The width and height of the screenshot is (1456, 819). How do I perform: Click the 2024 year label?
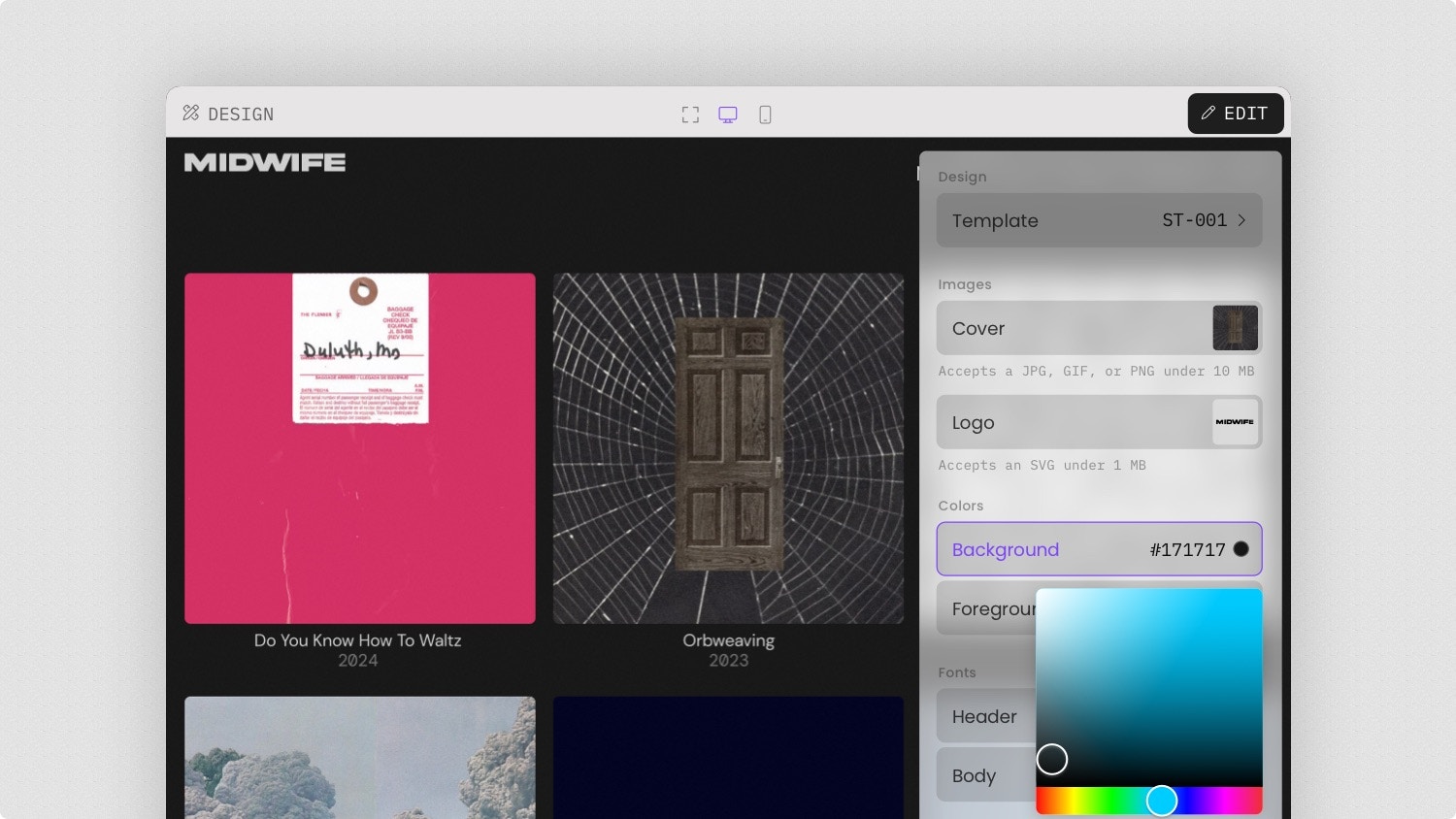(x=357, y=661)
